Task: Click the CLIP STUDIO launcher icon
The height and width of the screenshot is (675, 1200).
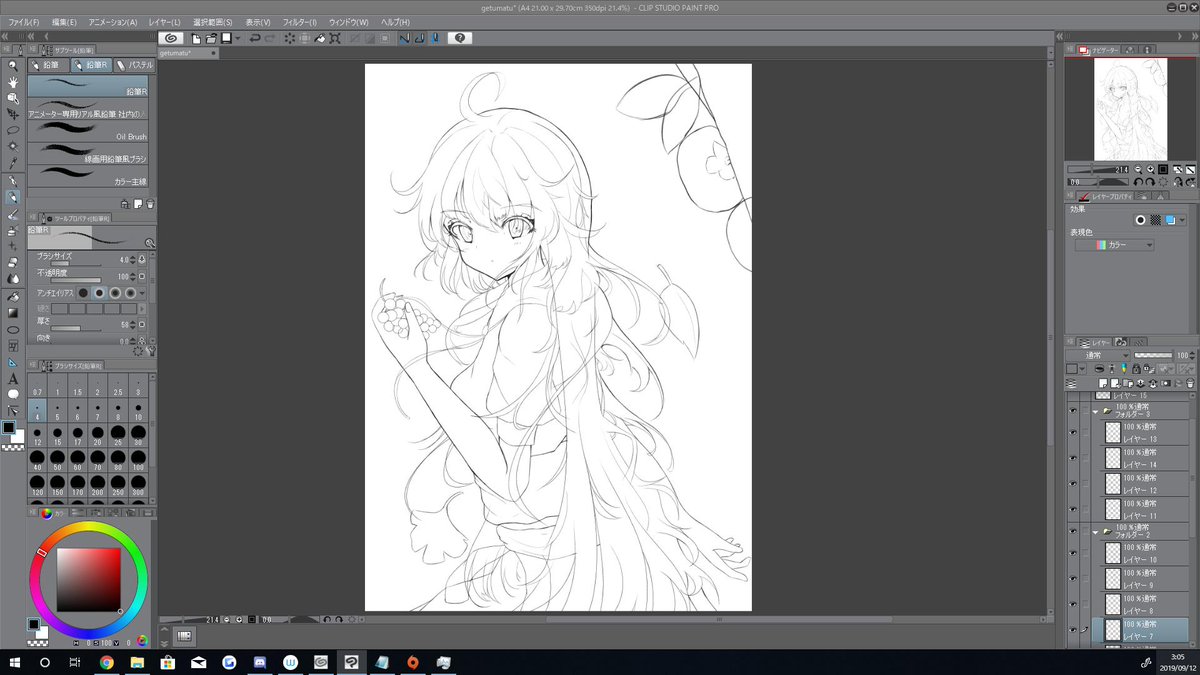Action: point(169,38)
